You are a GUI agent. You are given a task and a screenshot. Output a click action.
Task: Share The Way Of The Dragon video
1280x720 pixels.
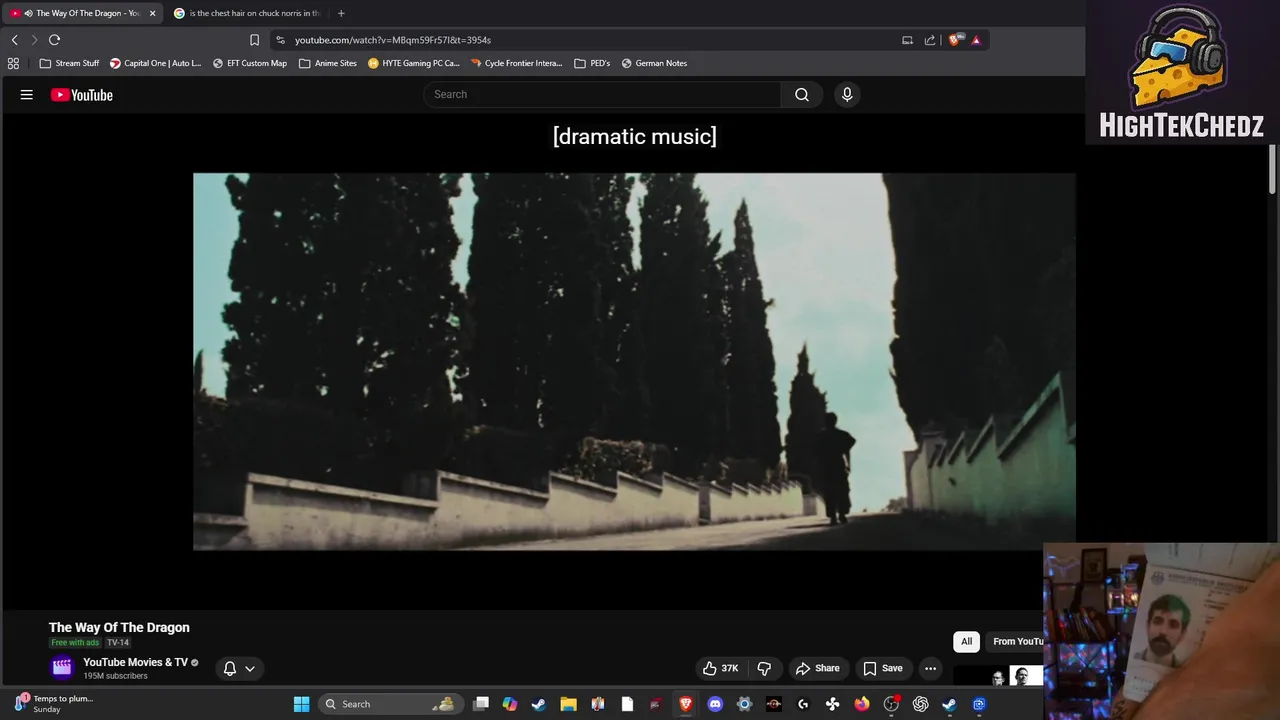coord(817,668)
